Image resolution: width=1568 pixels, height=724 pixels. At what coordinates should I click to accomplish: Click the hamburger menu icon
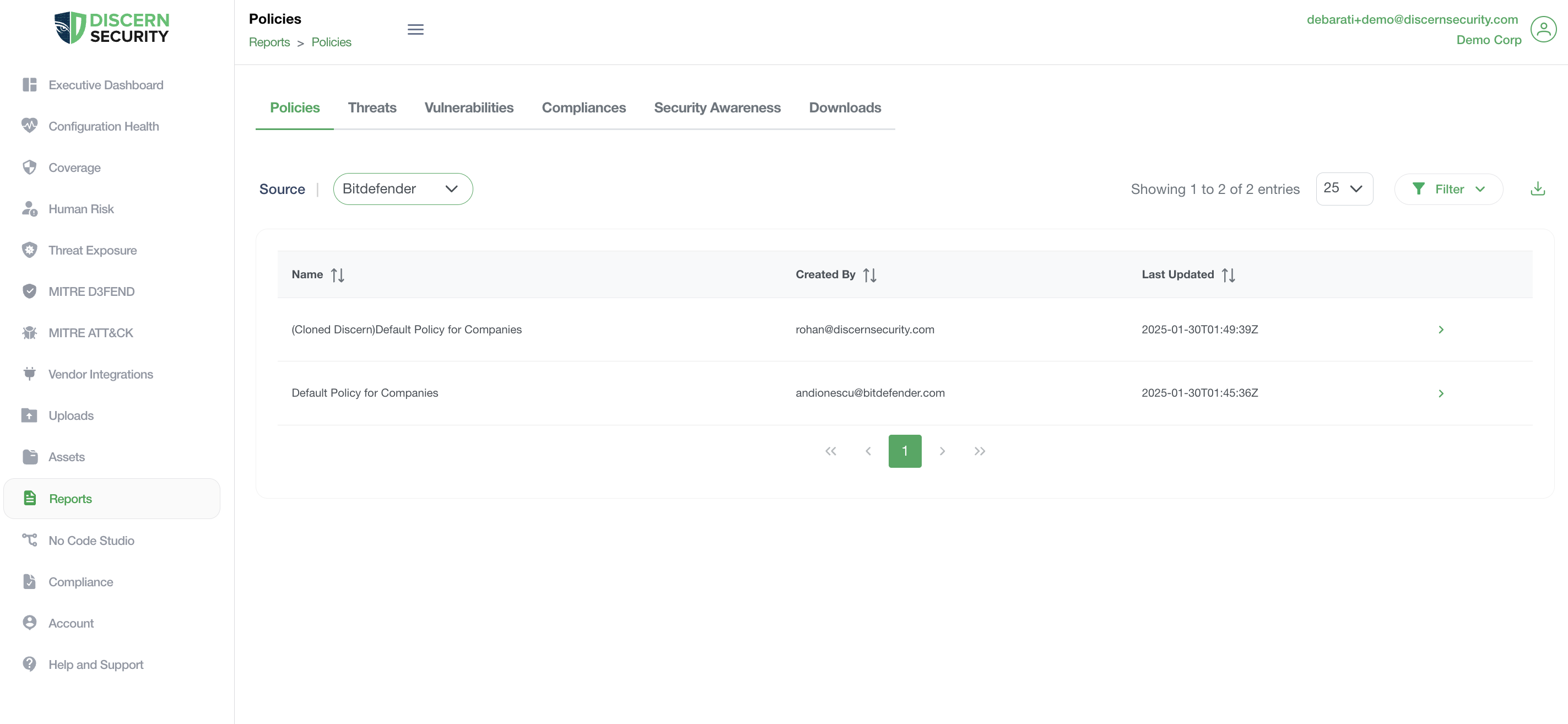(415, 29)
